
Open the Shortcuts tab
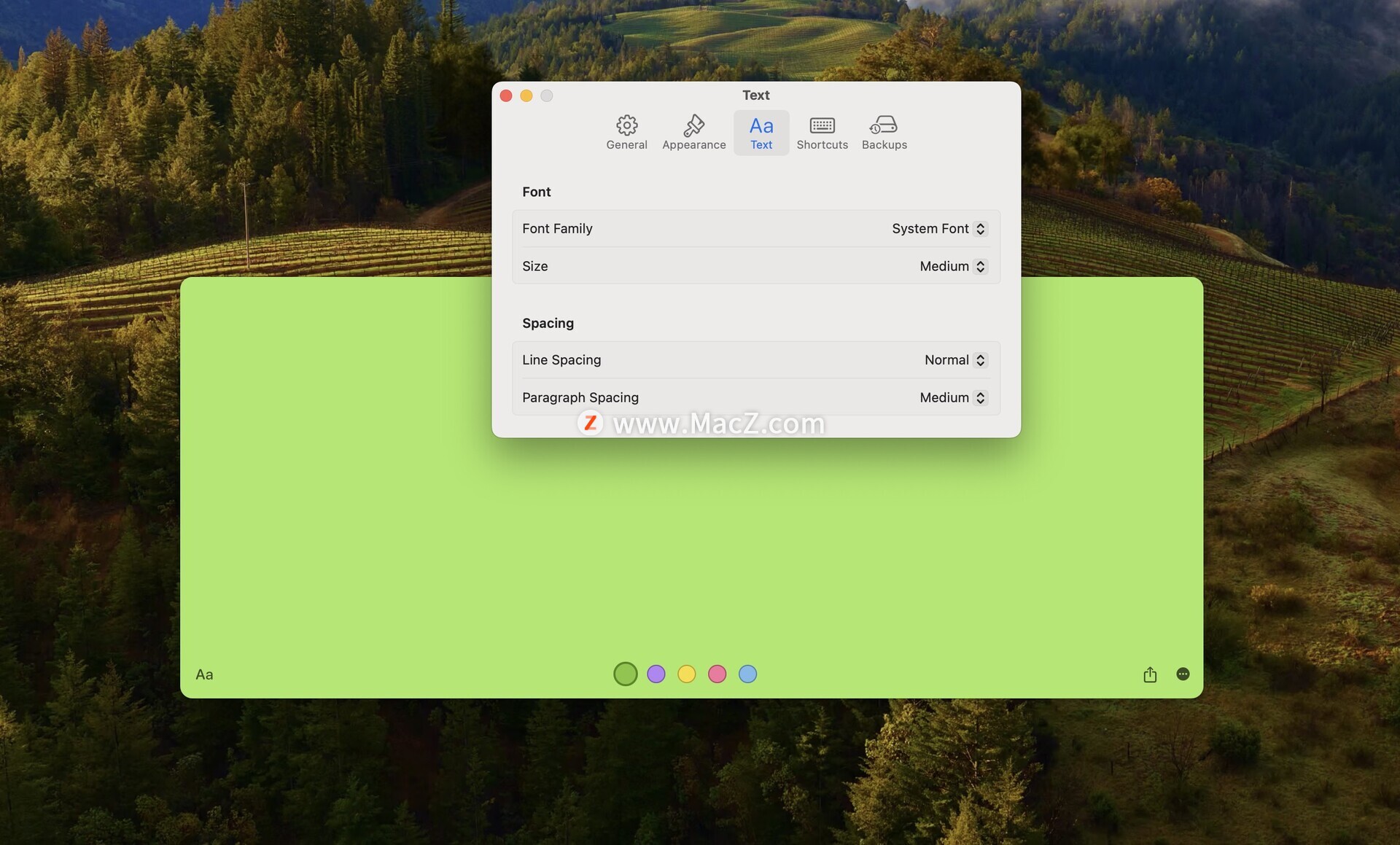[x=822, y=133]
